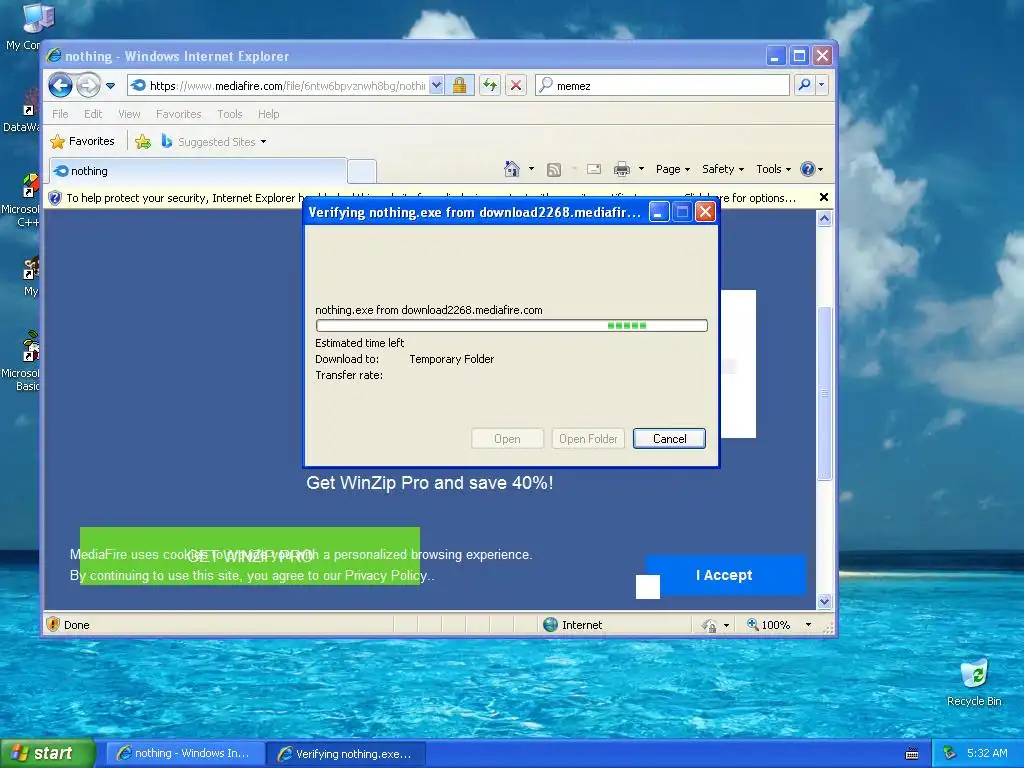
Task: Click the Open button in download dialog
Action: [x=507, y=439]
